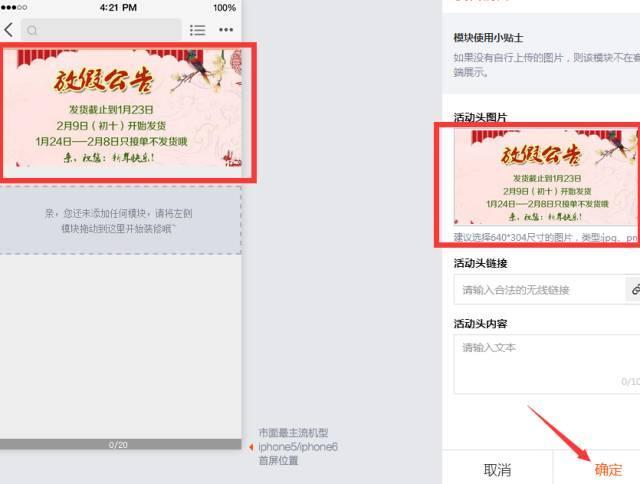Open the three-dot more menu
The image size is (640, 484).
click(226, 30)
